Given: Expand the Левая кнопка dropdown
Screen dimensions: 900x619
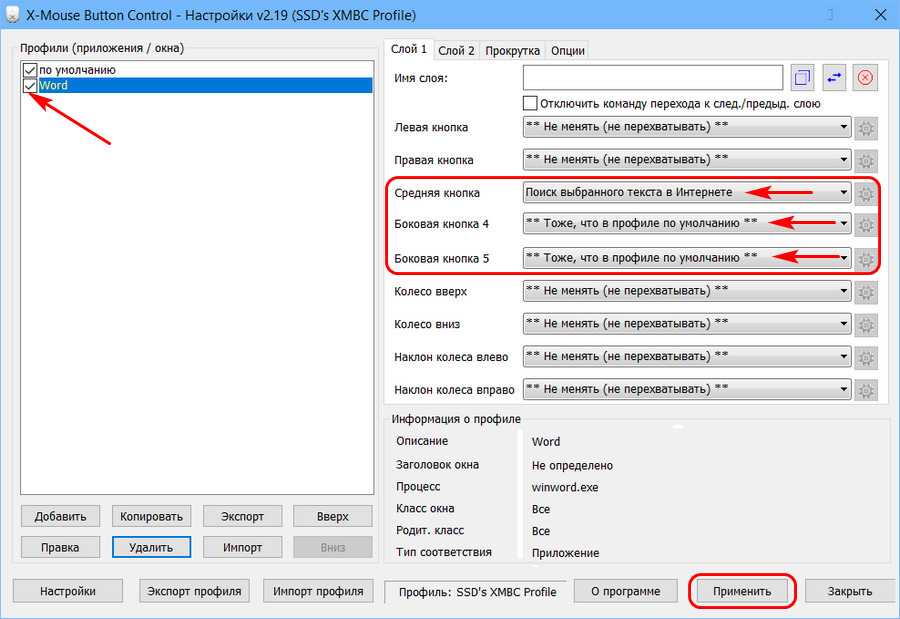Looking at the screenshot, I should pyautogui.click(x=843, y=126).
